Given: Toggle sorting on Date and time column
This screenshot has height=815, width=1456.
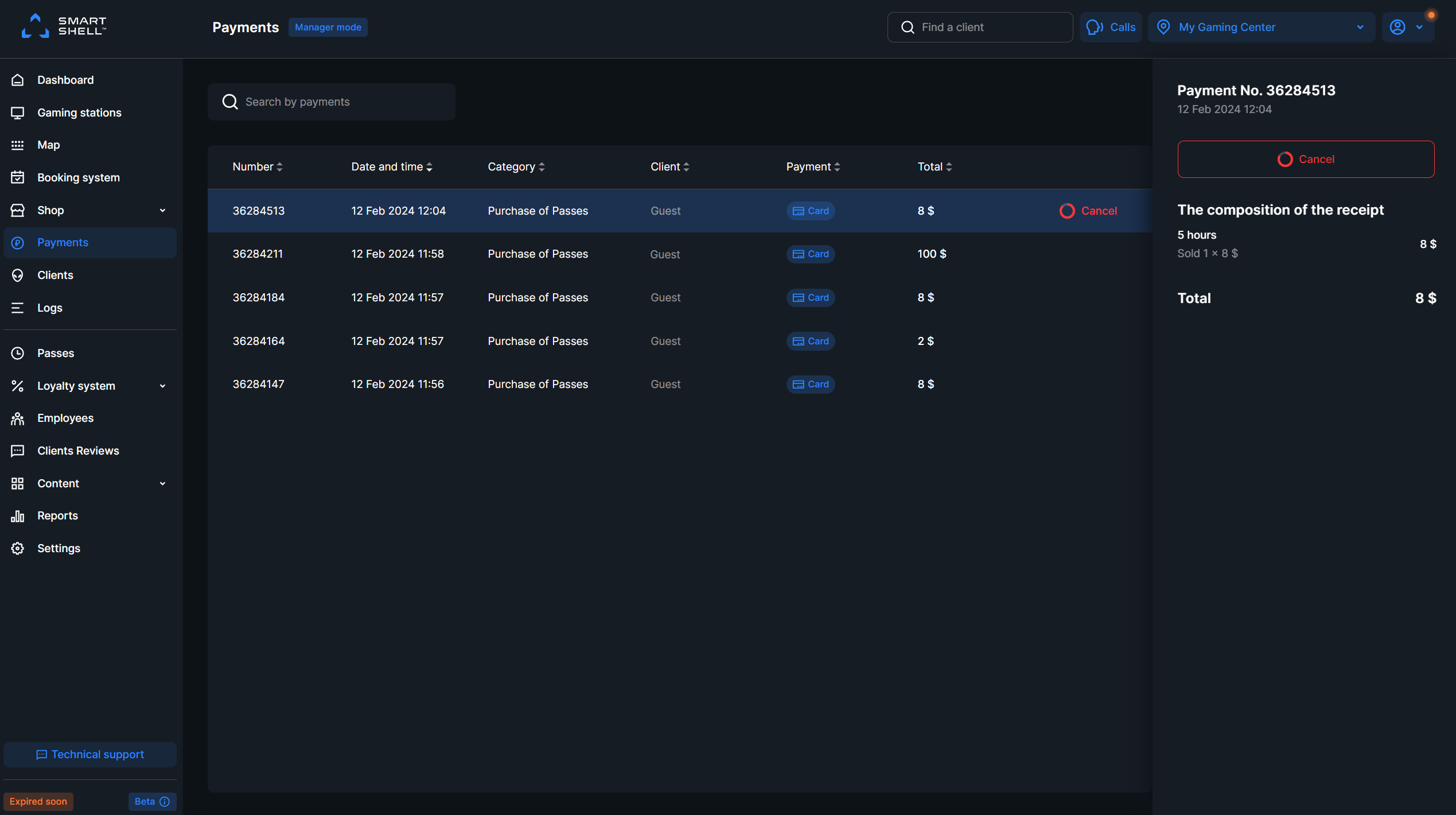Looking at the screenshot, I should (x=430, y=166).
